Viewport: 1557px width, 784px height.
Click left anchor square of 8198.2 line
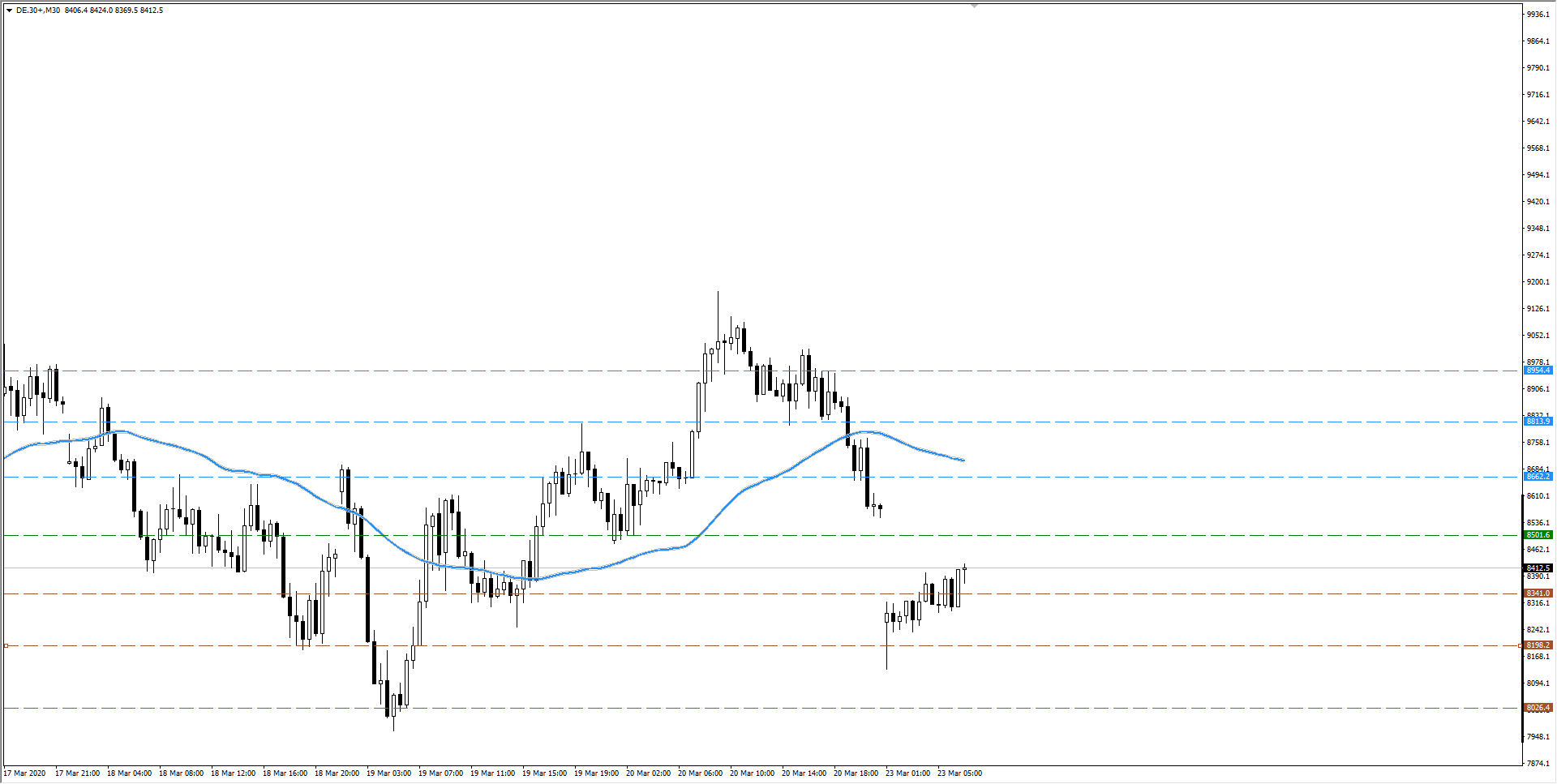6,645
